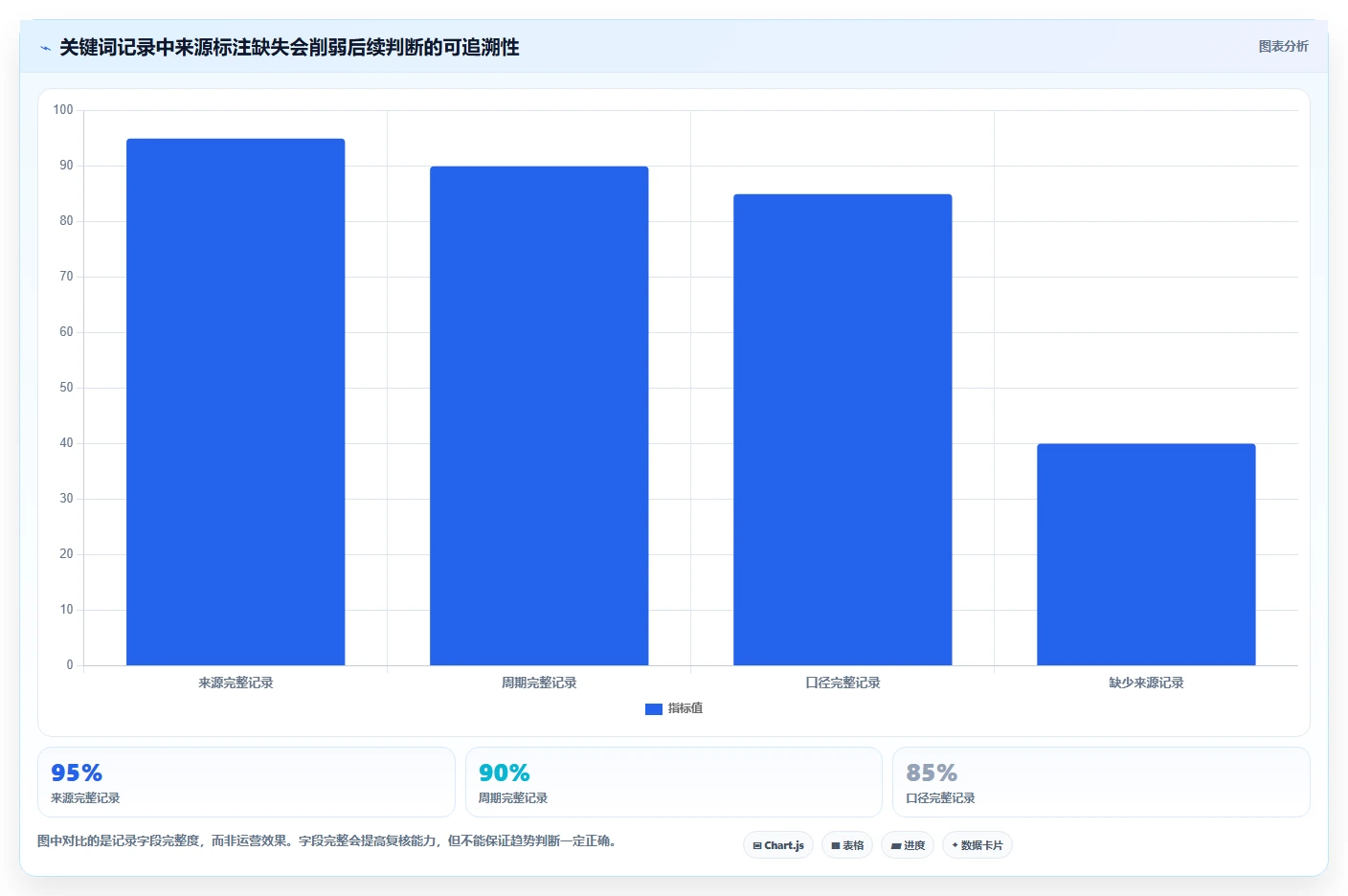Viewport: 1348px width, 896px height.
Task: Click the 口径完整记录 x-axis label
Action: pos(842,683)
